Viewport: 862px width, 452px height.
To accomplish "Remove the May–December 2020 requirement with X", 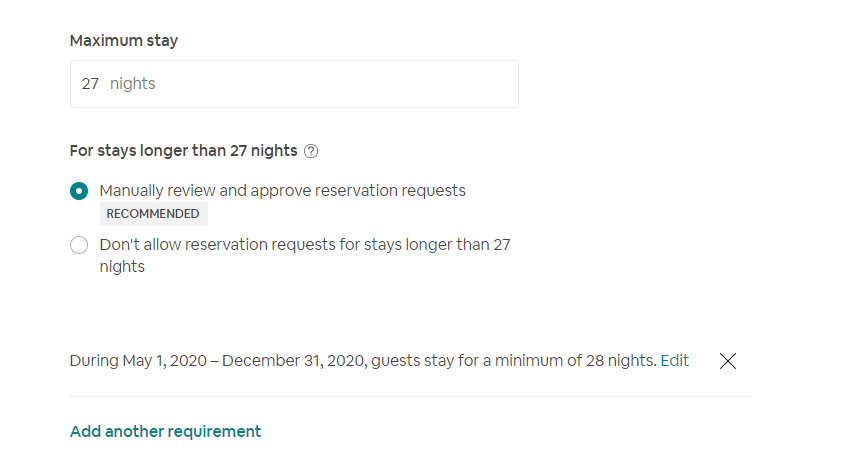I will 728,361.
